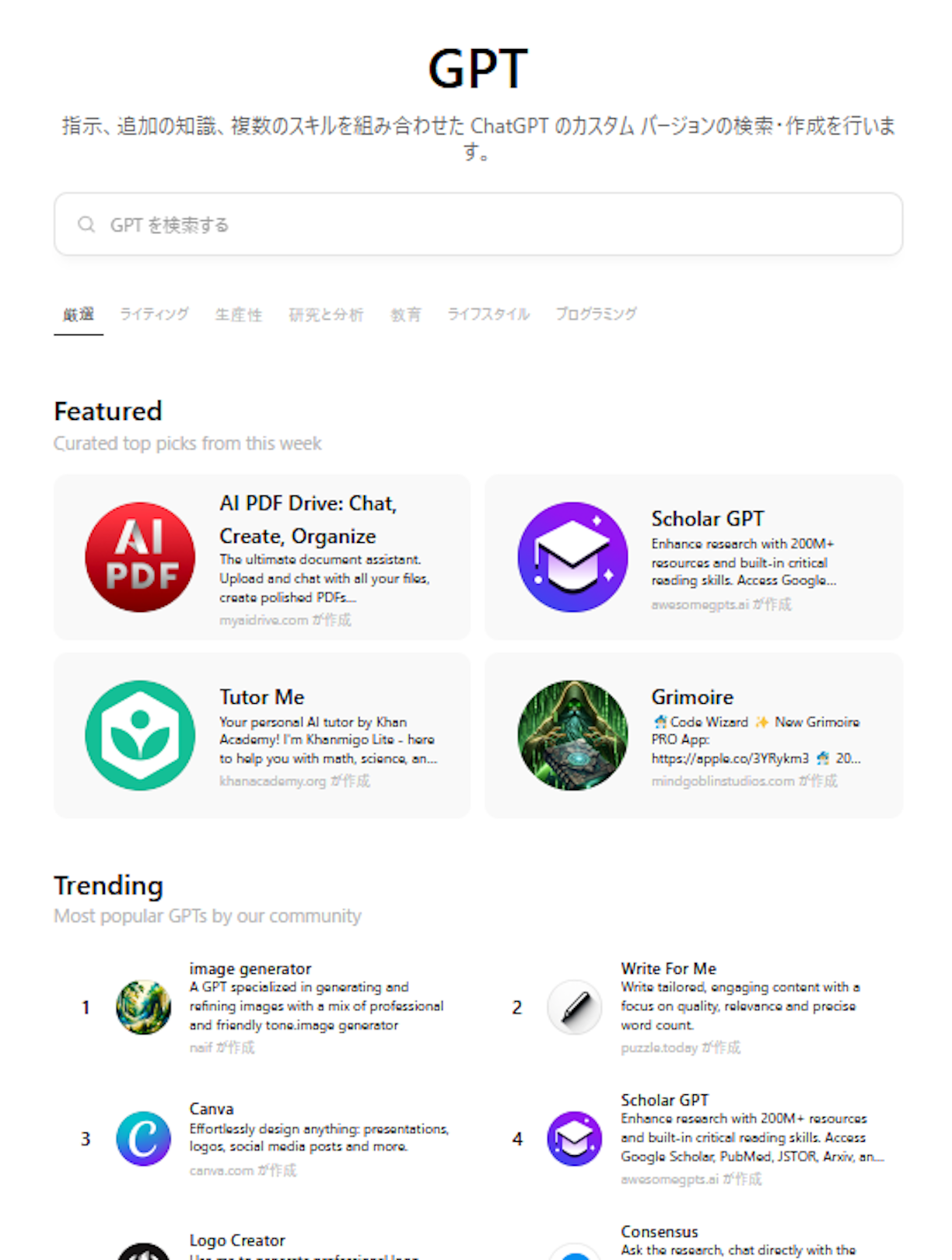952x1260 pixels.
Task: Click the image generator thumbnail icon
Action: tap(143, 1007)
